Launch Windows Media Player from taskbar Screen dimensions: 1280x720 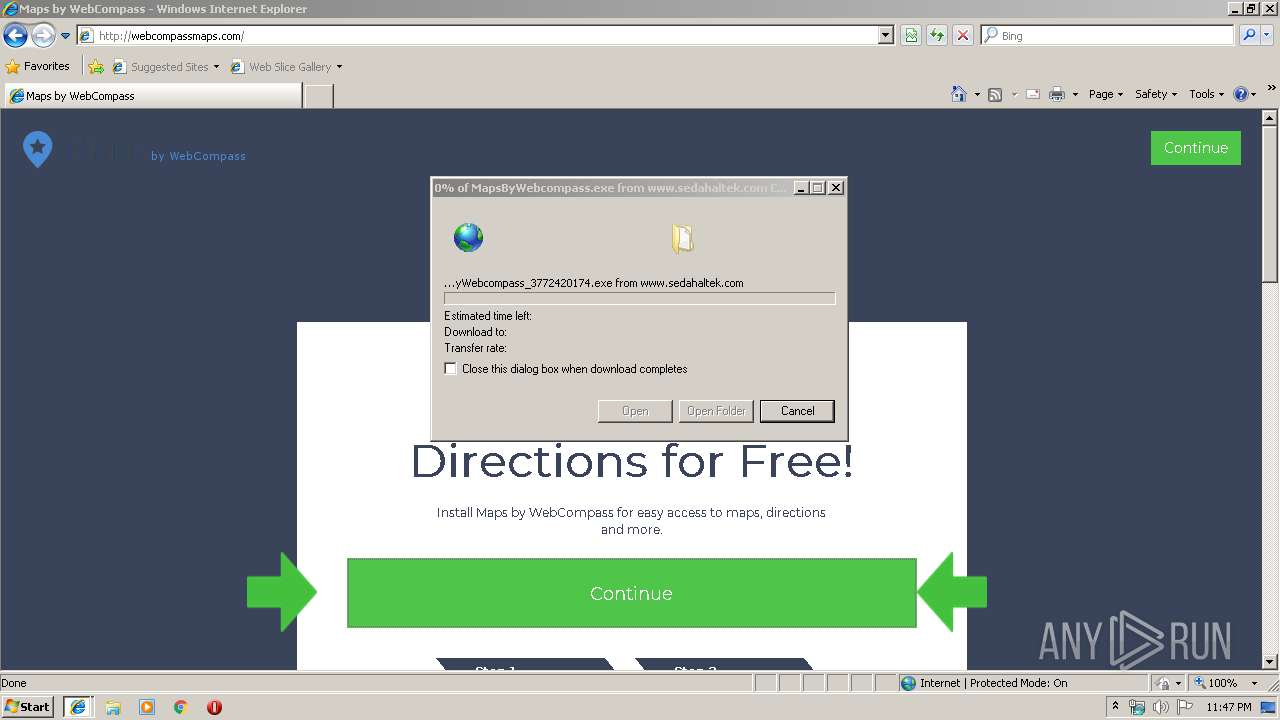click(x=147, y=707)
